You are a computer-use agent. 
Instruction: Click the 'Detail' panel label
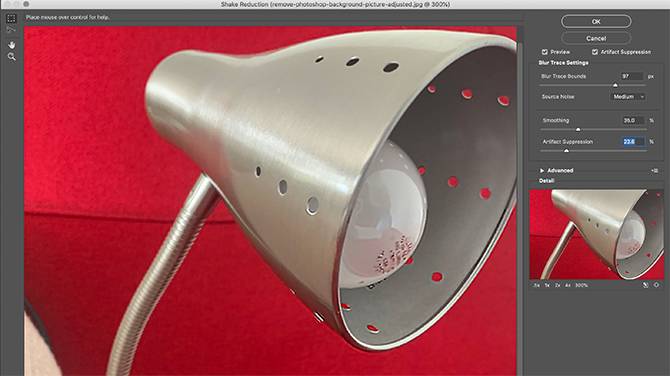546,181
